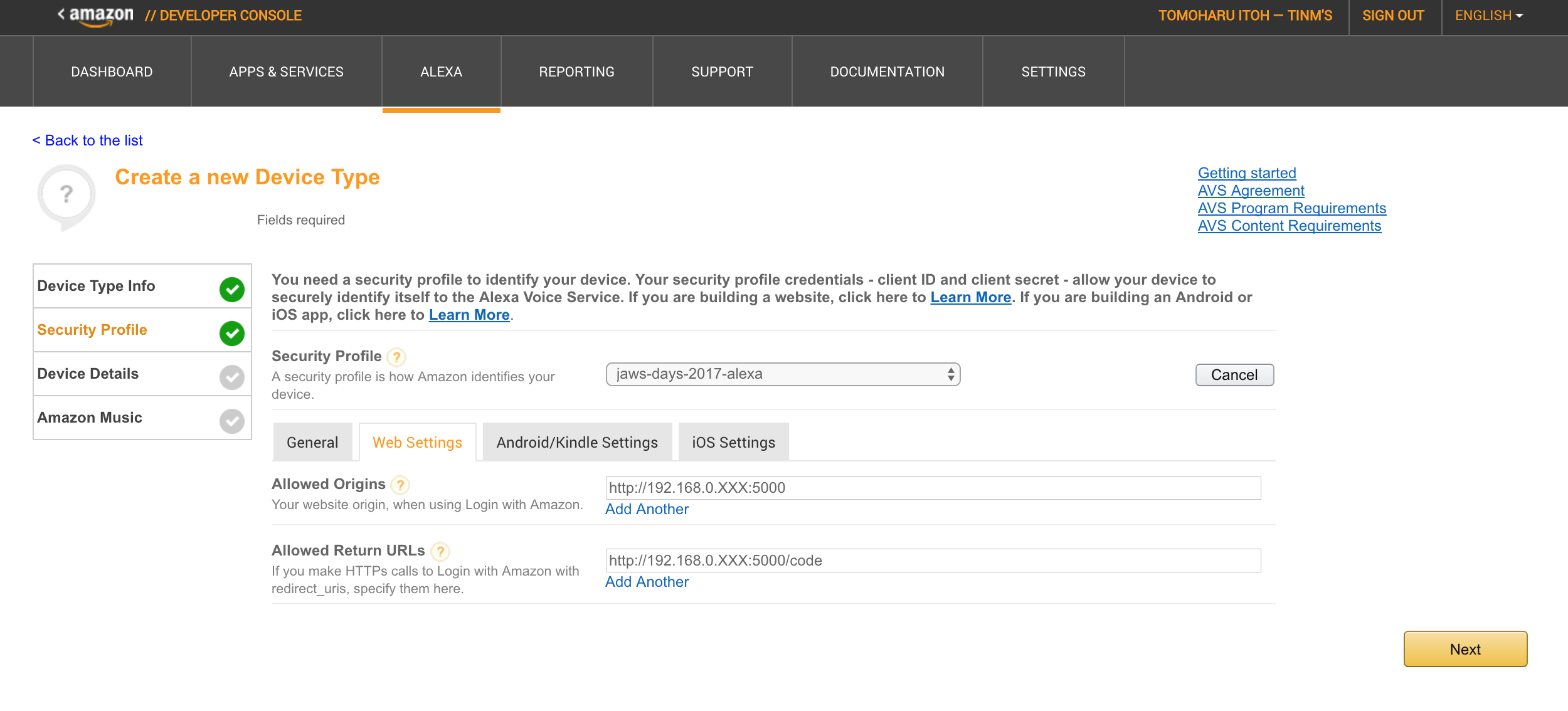Click the question-mark speech bubble device icon
This screenshot has height=711, width=1568.
[x=66, y=197]
